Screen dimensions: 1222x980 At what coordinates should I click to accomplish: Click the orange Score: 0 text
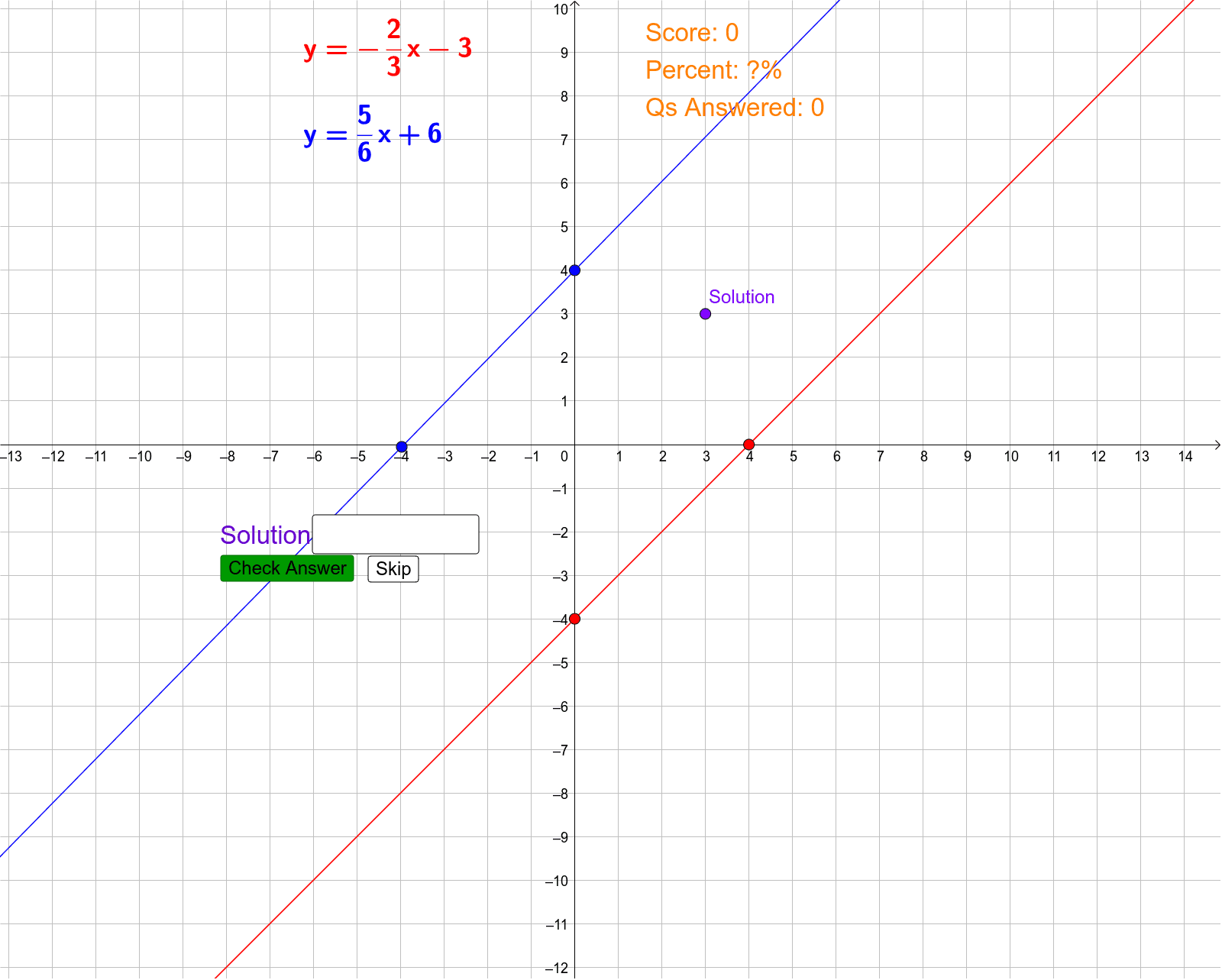pos(692,33)
